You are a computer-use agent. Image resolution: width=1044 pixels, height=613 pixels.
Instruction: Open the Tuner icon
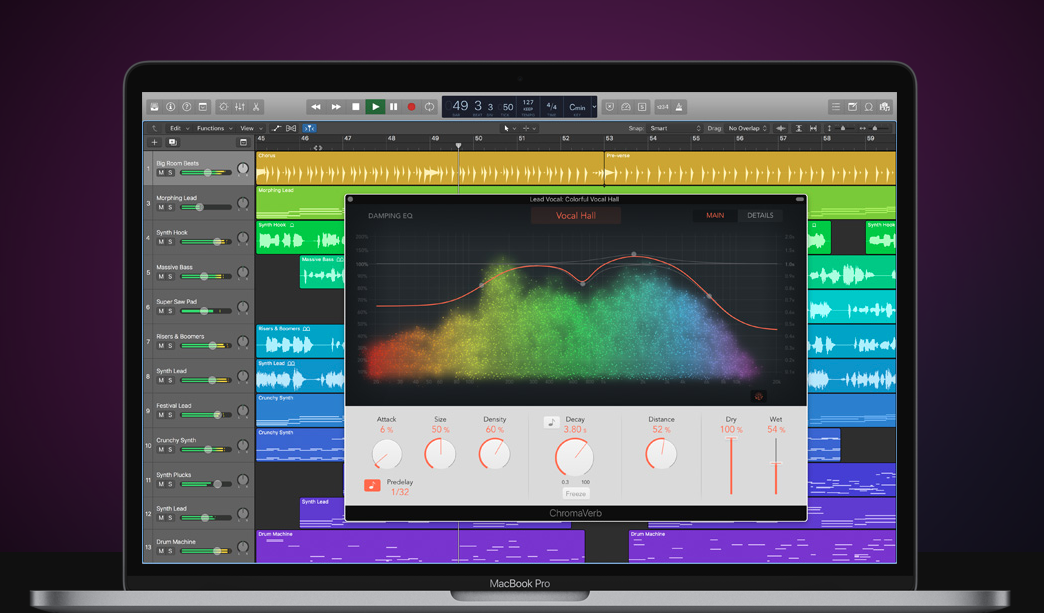point(626,106)
